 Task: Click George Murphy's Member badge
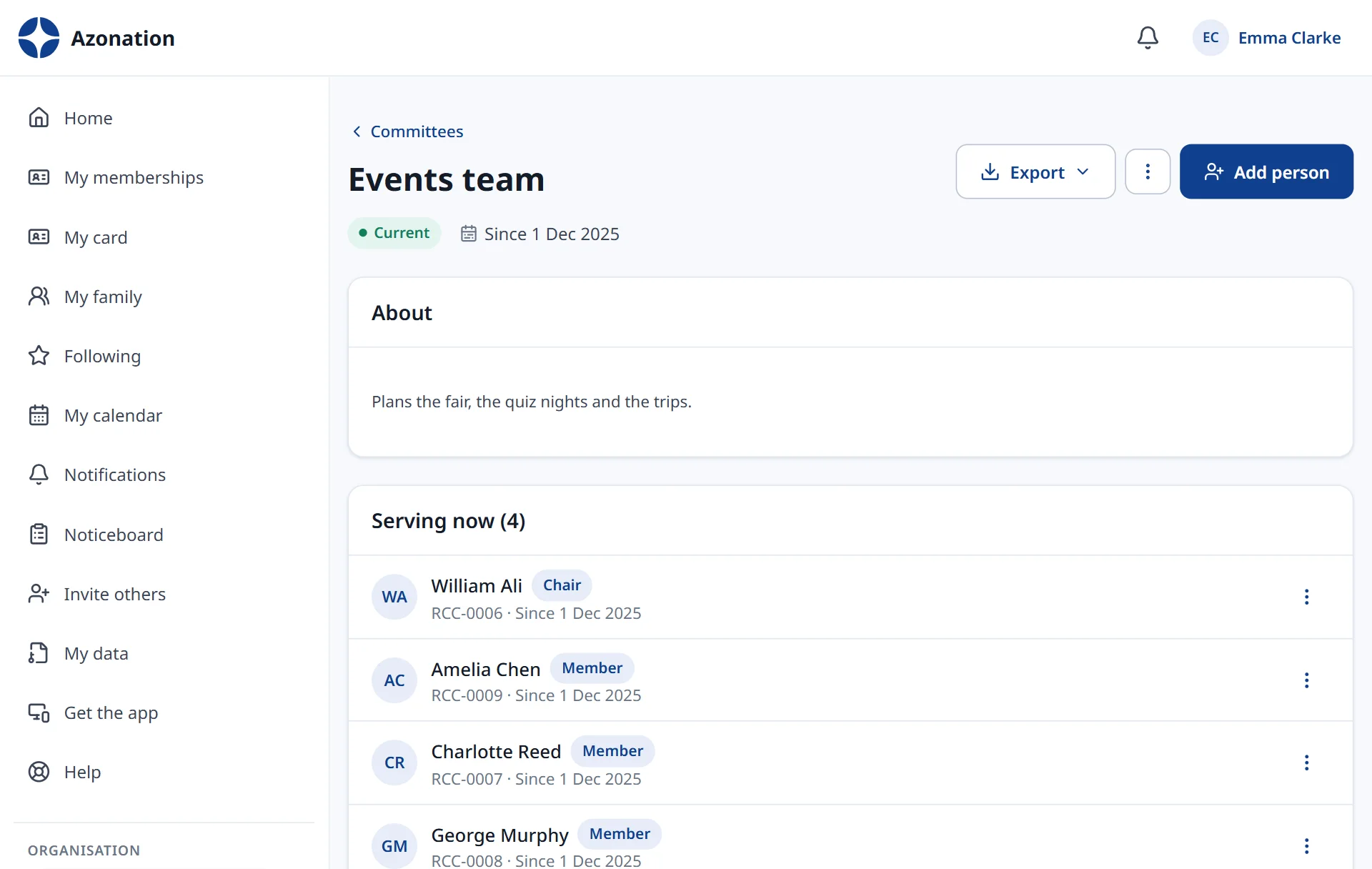(620, 834)
